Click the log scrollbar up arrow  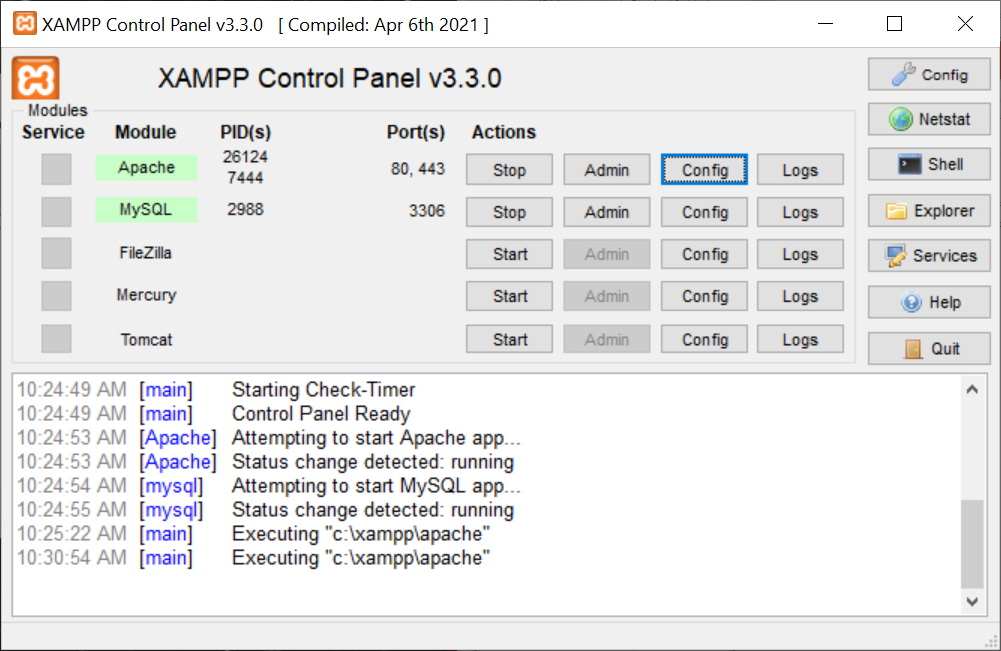click(x=972, y=389)
